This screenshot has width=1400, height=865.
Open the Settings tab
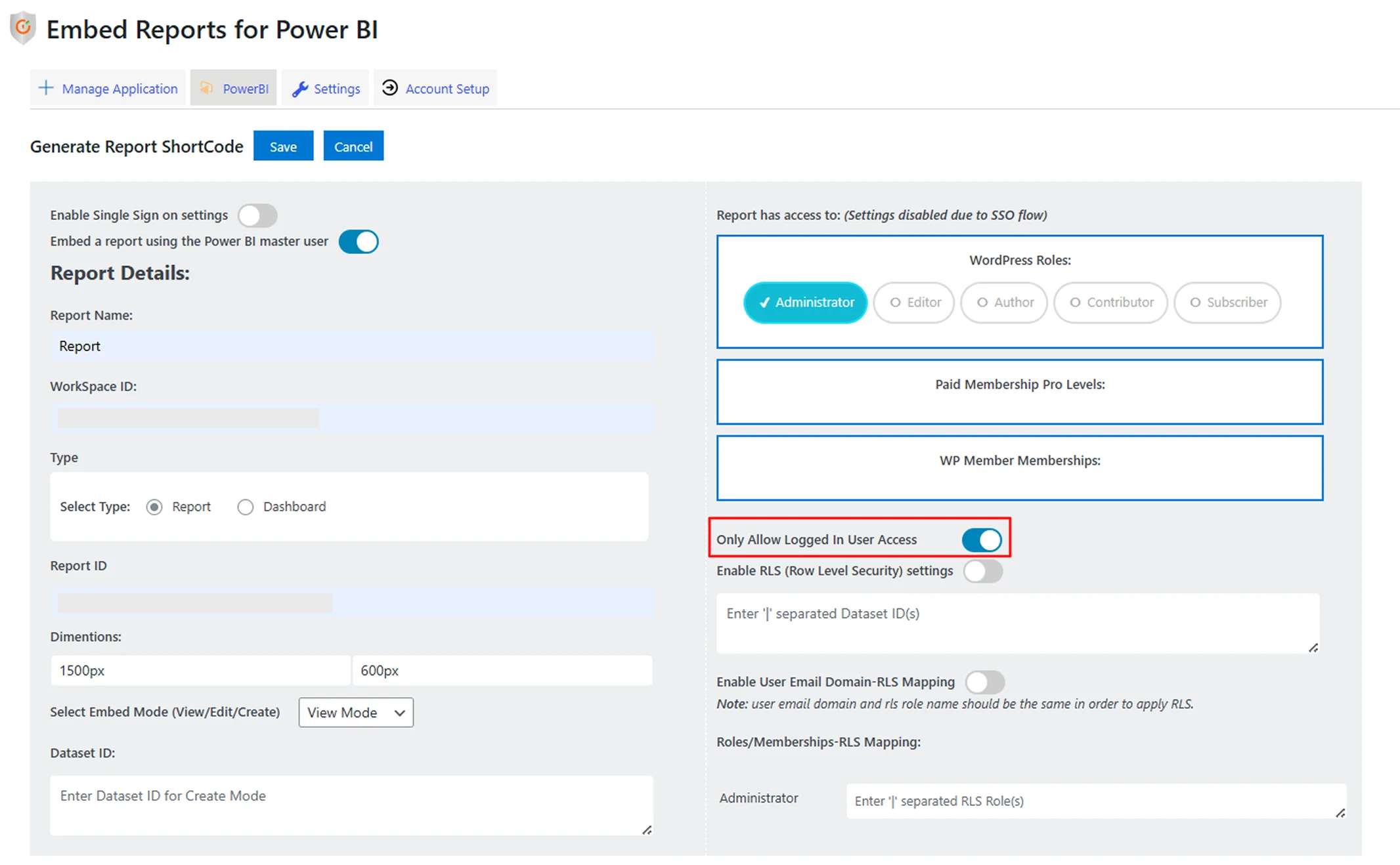326,88
